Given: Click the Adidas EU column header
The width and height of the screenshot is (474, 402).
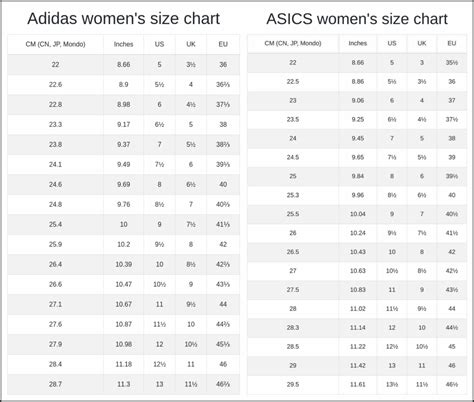Looking at the screenshot, I should [223, 44].
